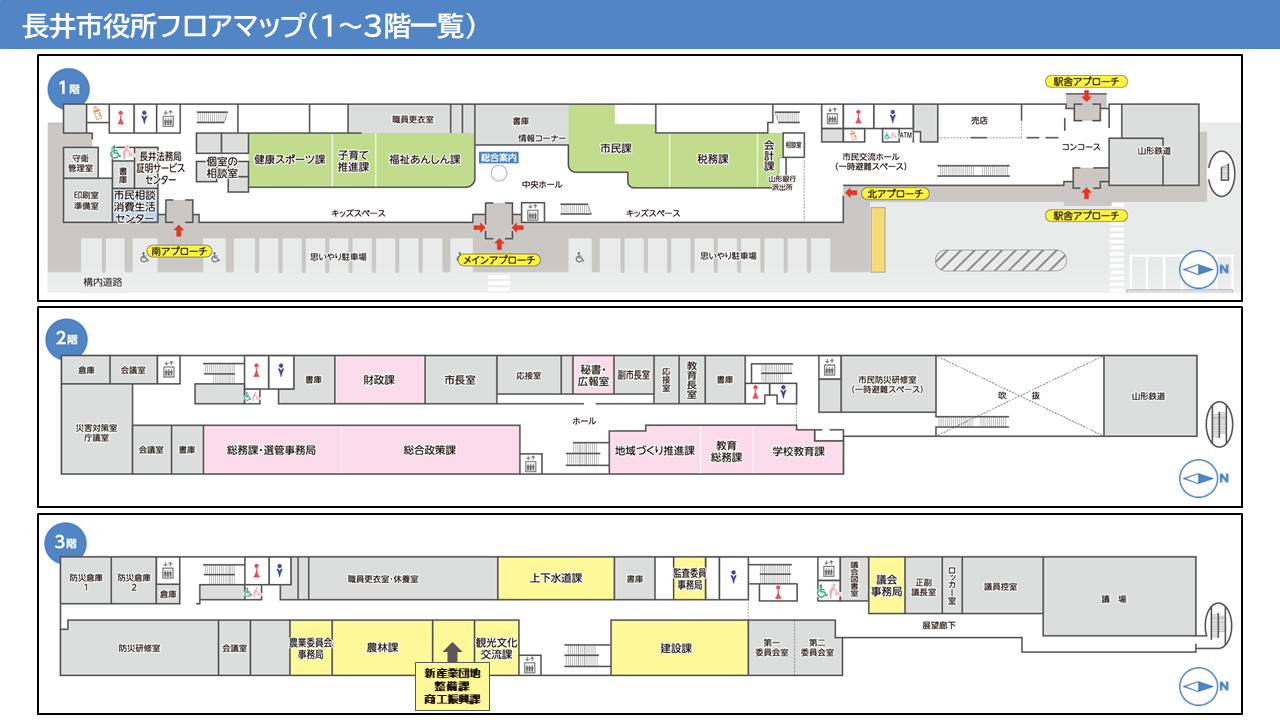Select the 税務課 room

point(713,160)
